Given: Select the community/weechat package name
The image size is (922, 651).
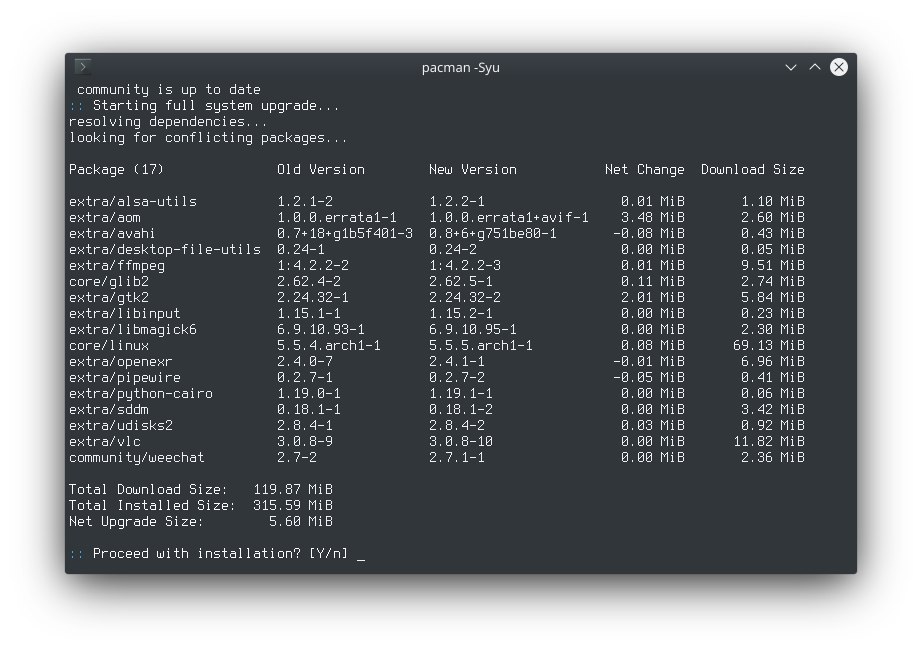Looking at the screenshot, I should [x=136, y=458].
